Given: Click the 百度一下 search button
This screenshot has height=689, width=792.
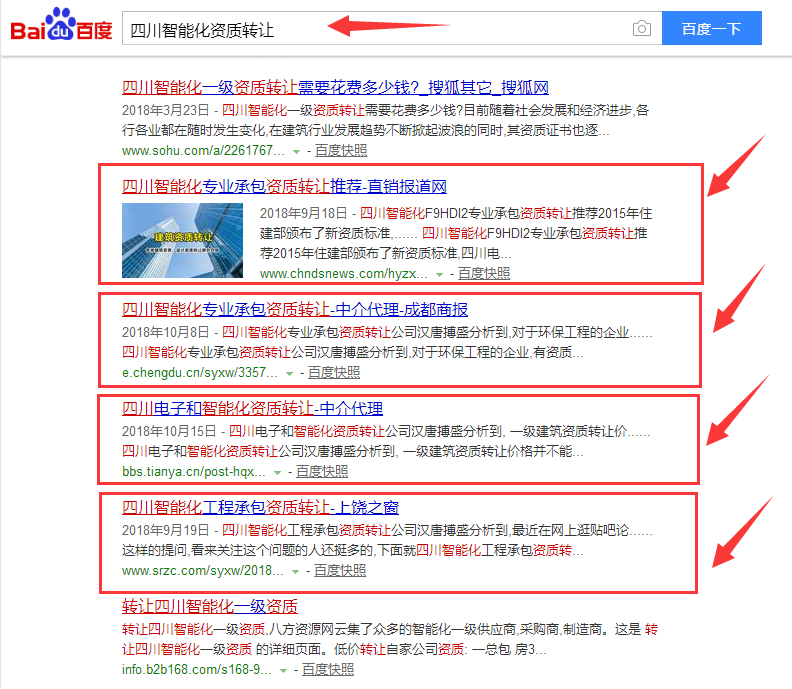Looking at the screenshot, I should tap(711, 28).
